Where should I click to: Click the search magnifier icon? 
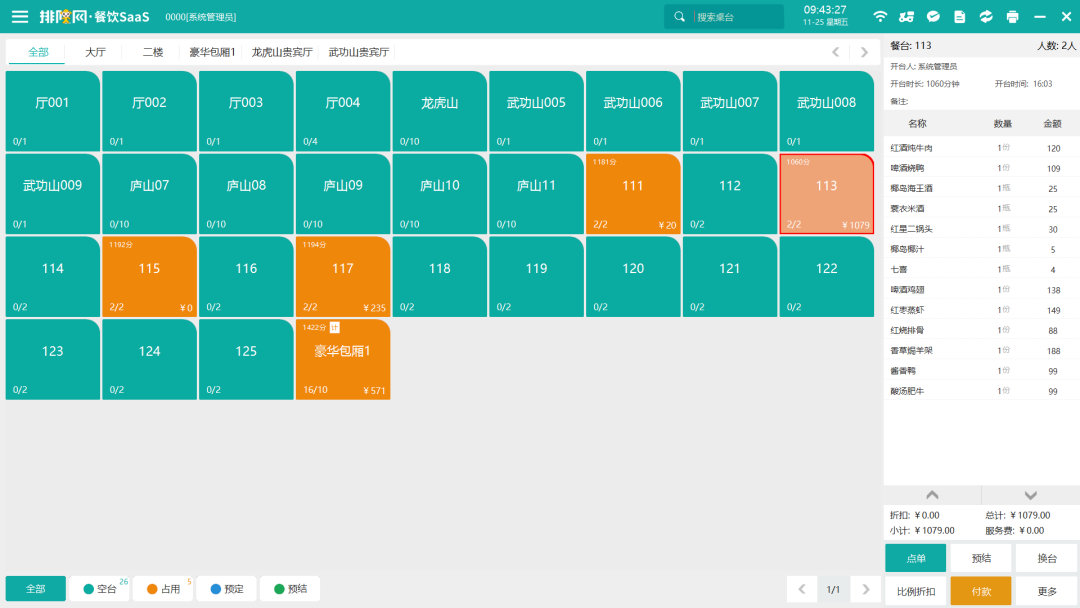[x=680, y=17]
